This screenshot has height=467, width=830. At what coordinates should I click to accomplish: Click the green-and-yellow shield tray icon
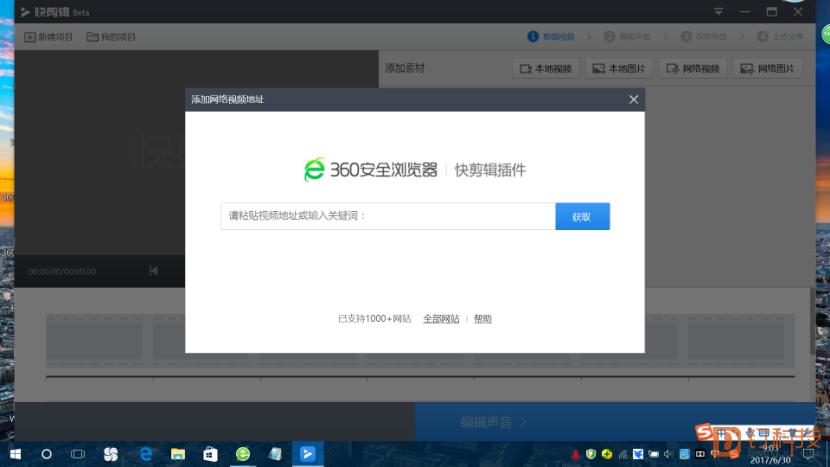pyautogui.click(x=591, y=454)
